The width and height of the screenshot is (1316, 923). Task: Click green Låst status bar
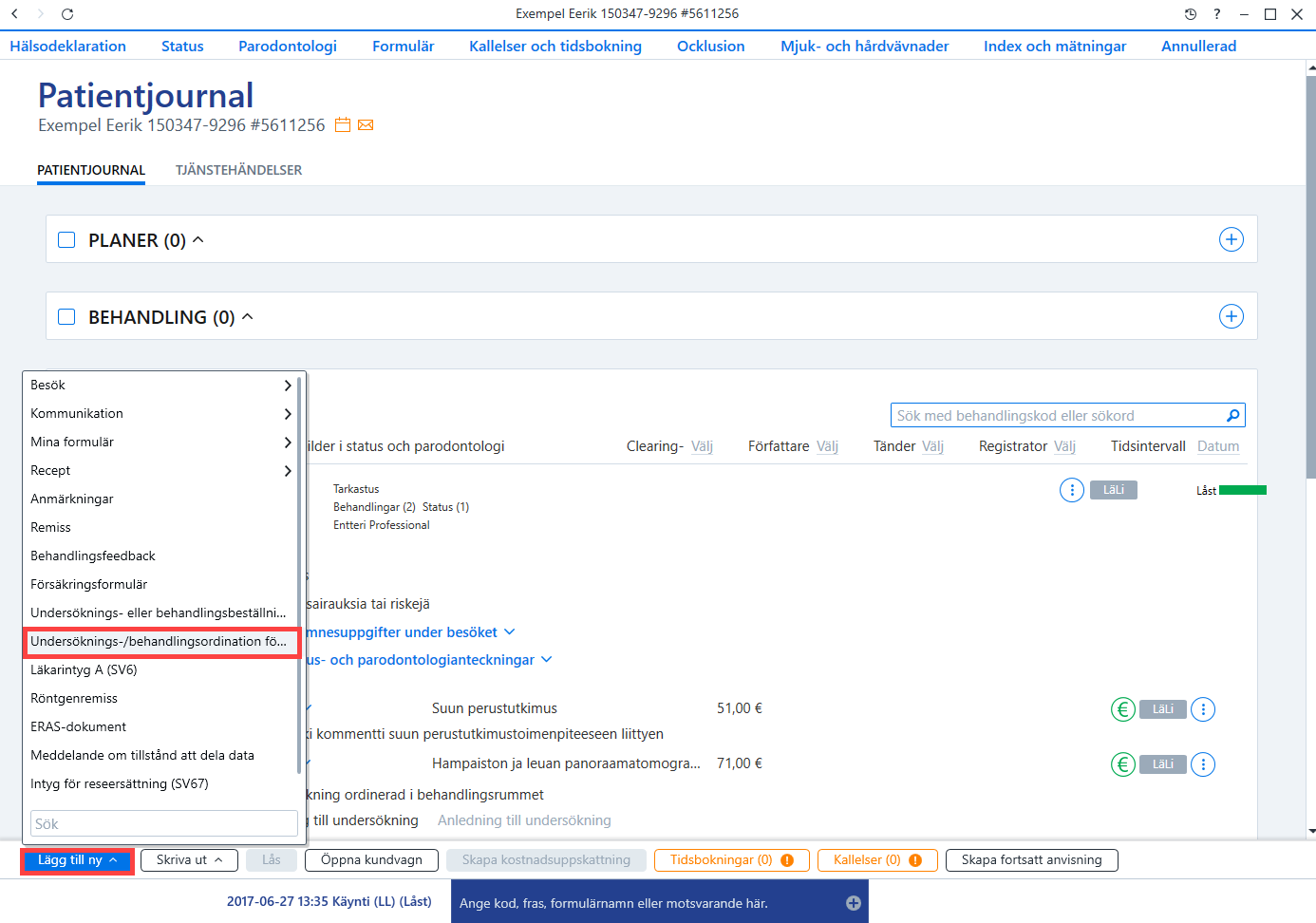coord(1243,490)
